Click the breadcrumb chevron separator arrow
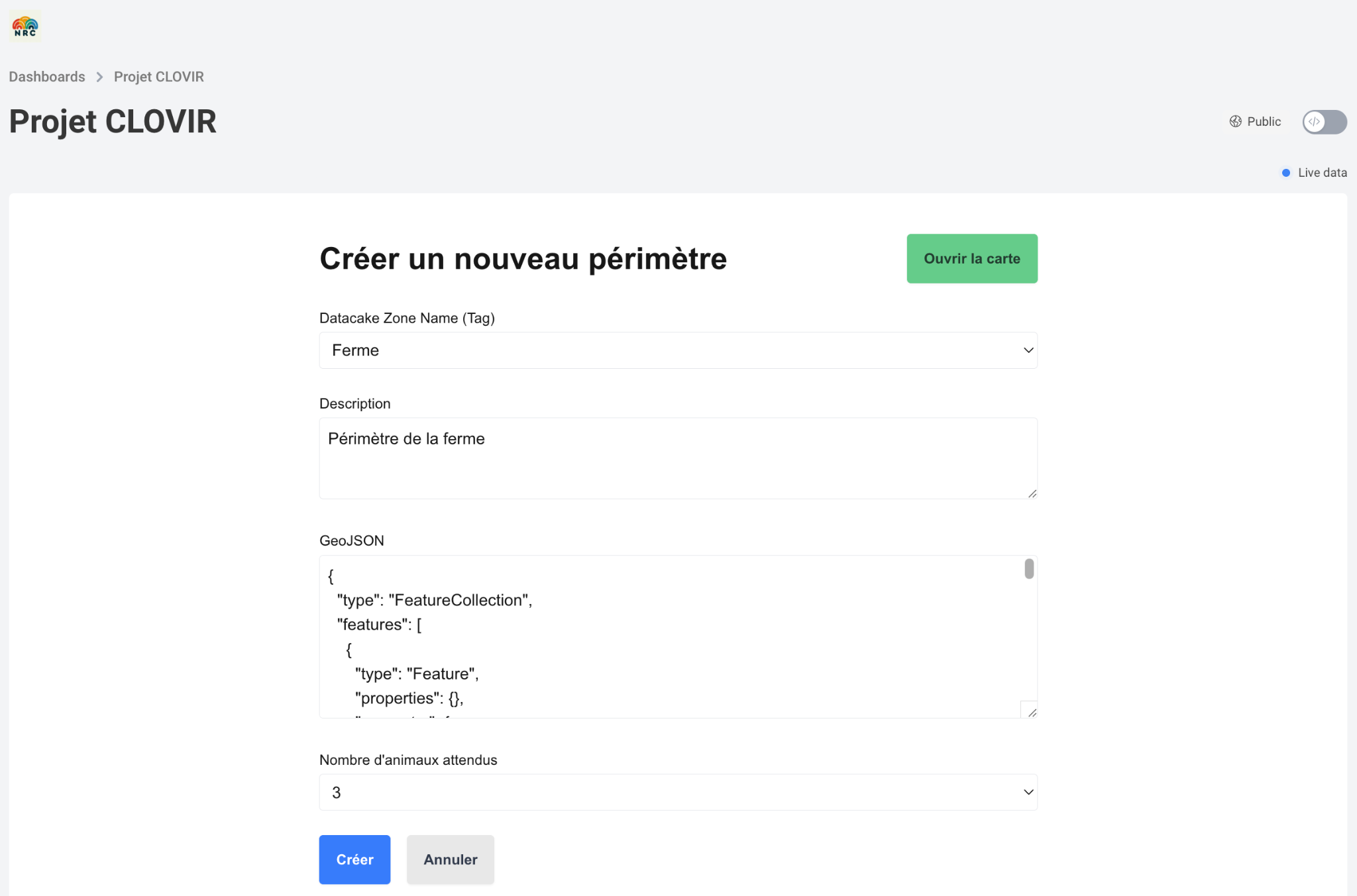 [x=99, y=77]
